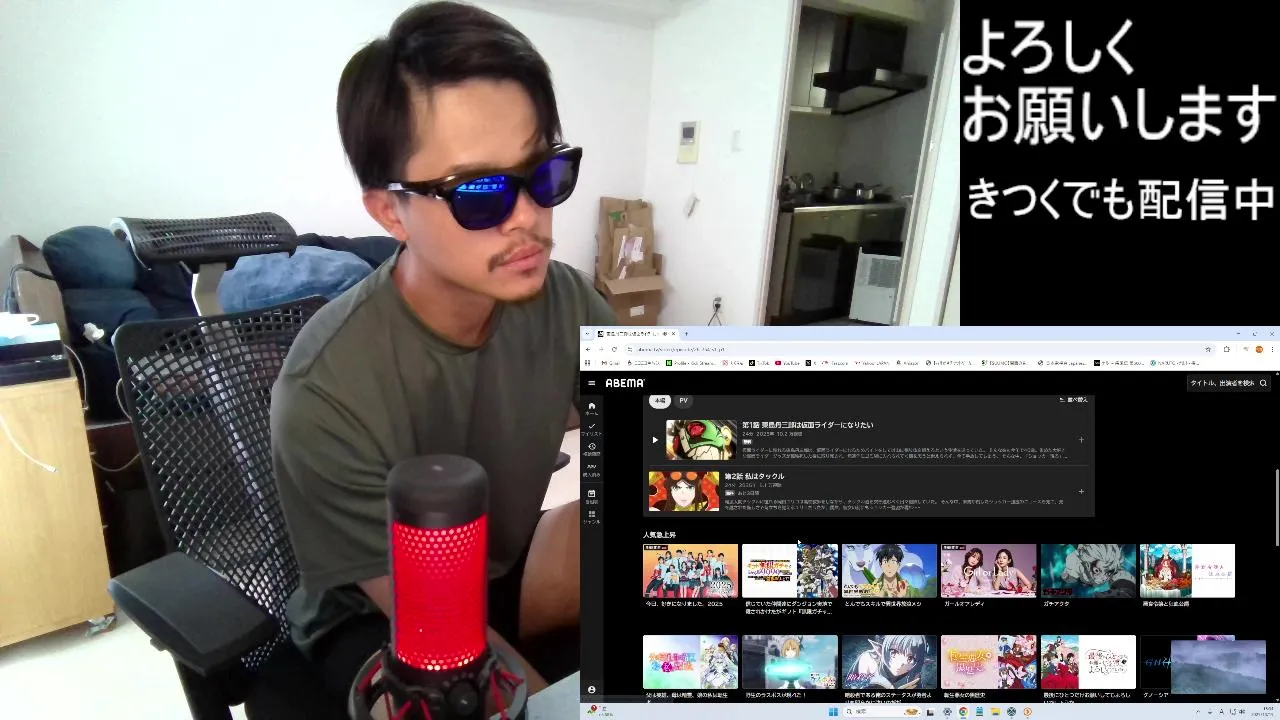Open the 並べ替え sort control
The height and width of the screenshot is (720, 1280).
1073,400
